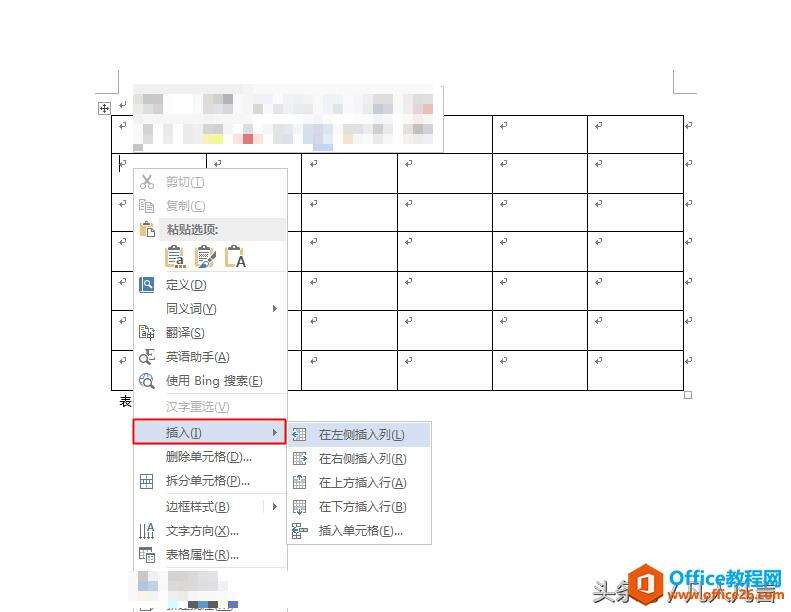Click the table move handle icon
Viewport: 791px width, 612px height.
104,108
